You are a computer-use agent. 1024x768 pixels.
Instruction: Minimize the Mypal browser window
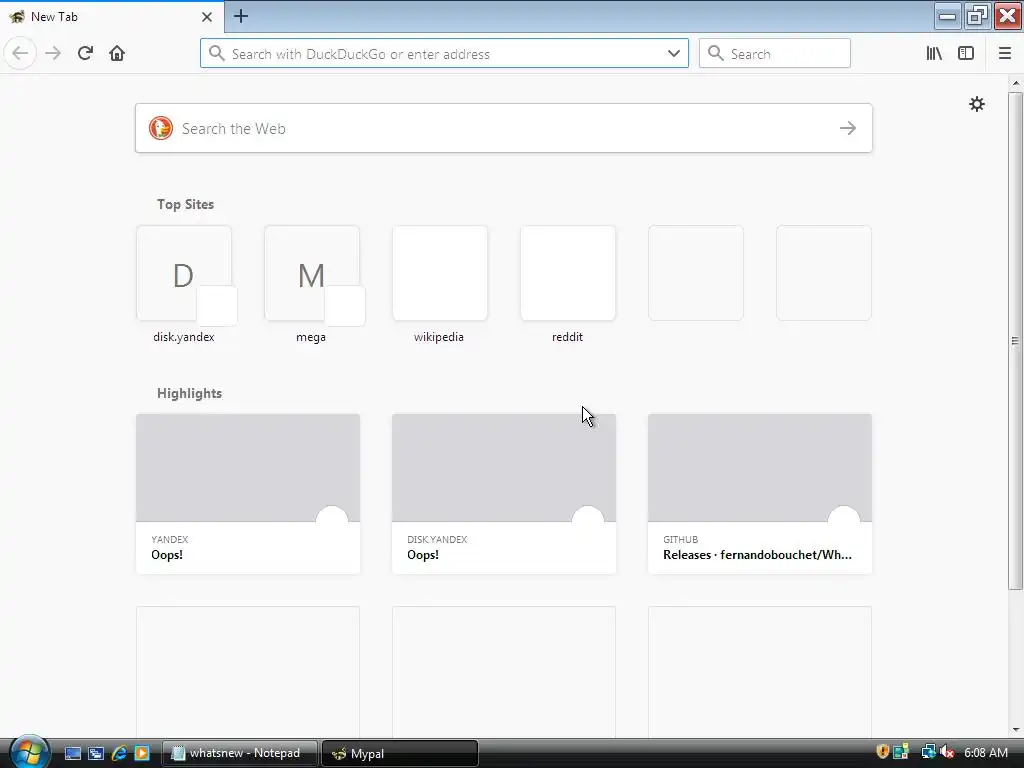point(947,16)
